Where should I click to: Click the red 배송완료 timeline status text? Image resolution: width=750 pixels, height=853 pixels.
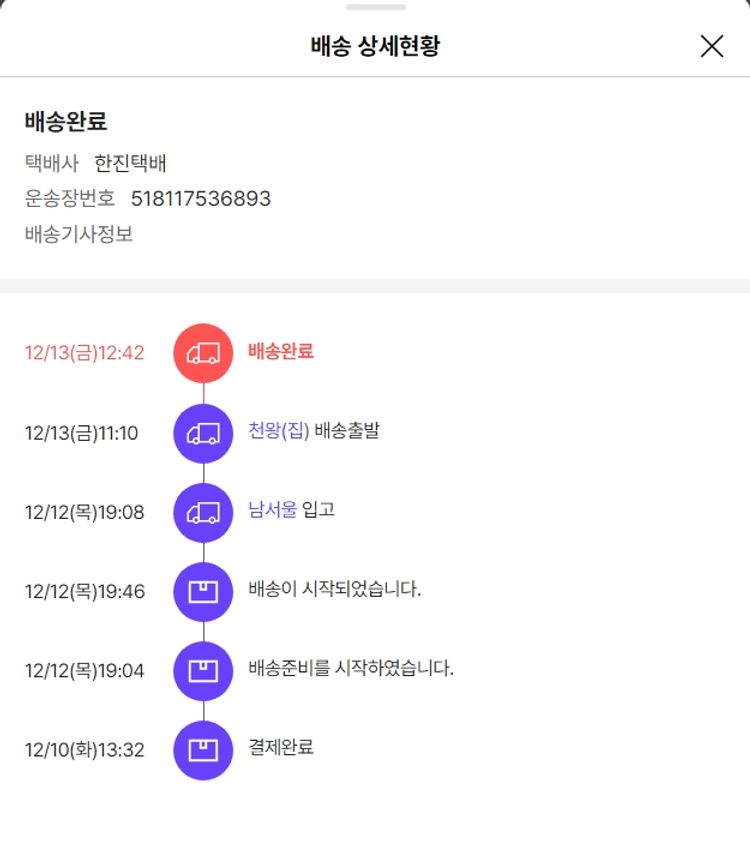[x=281, y=352]
